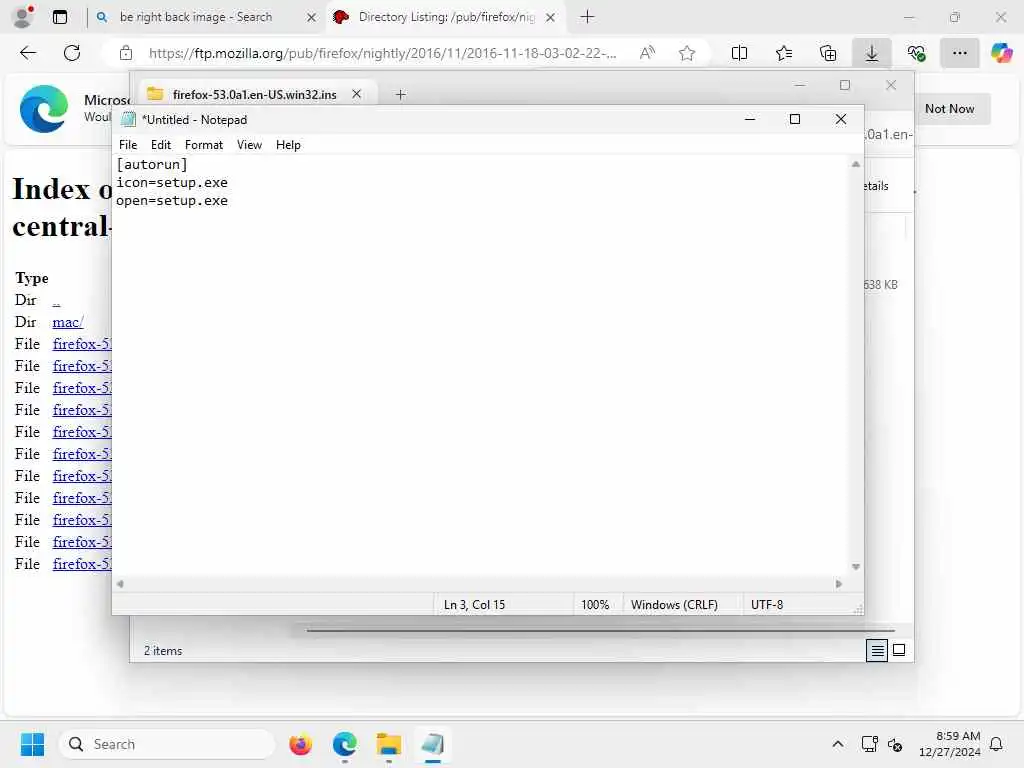Open Edge split screen

739,54
